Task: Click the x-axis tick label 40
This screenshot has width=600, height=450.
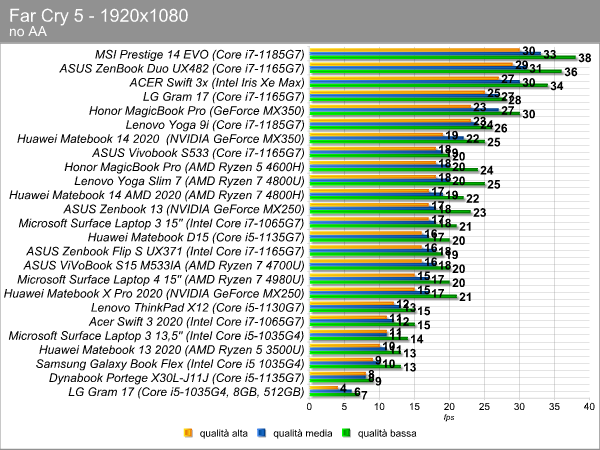Action: [590, 407]
